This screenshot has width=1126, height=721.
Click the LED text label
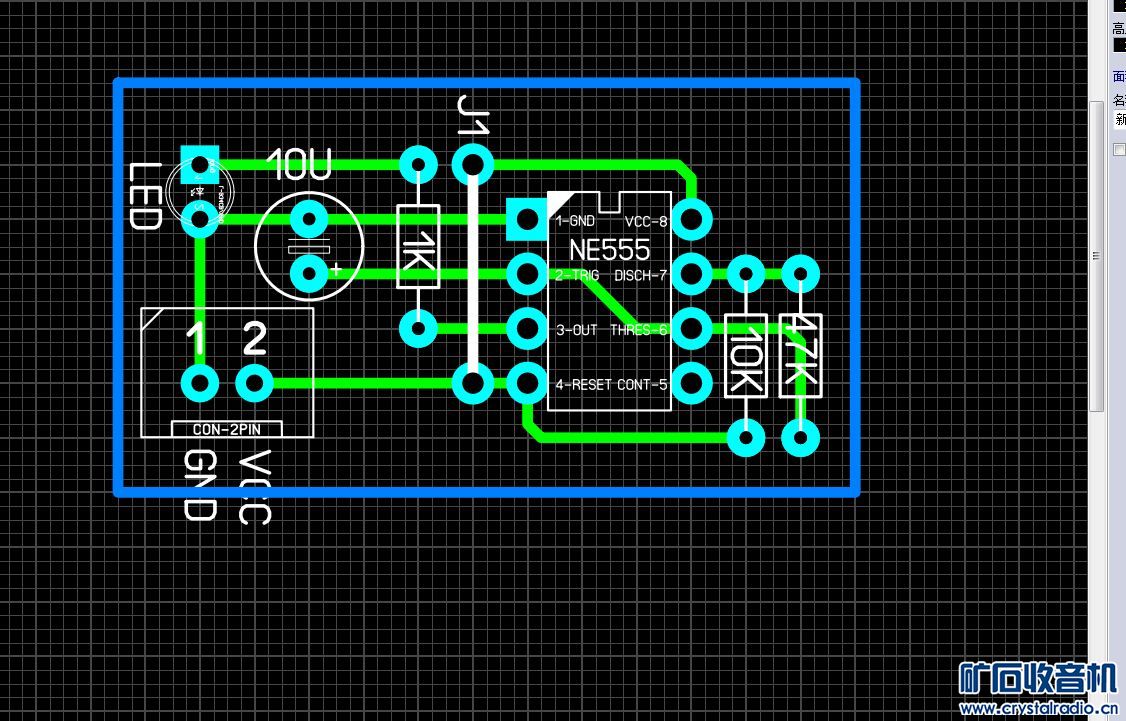point(144,196)
